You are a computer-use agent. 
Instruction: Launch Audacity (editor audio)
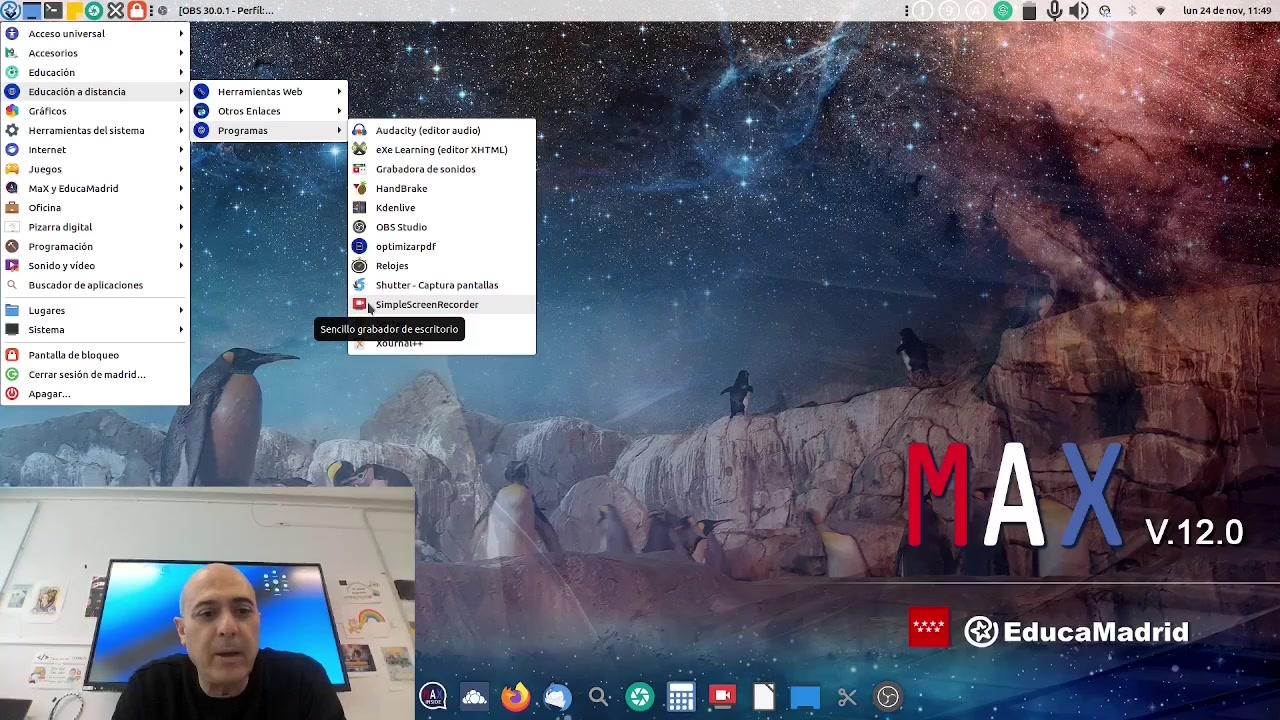(441, 130)
